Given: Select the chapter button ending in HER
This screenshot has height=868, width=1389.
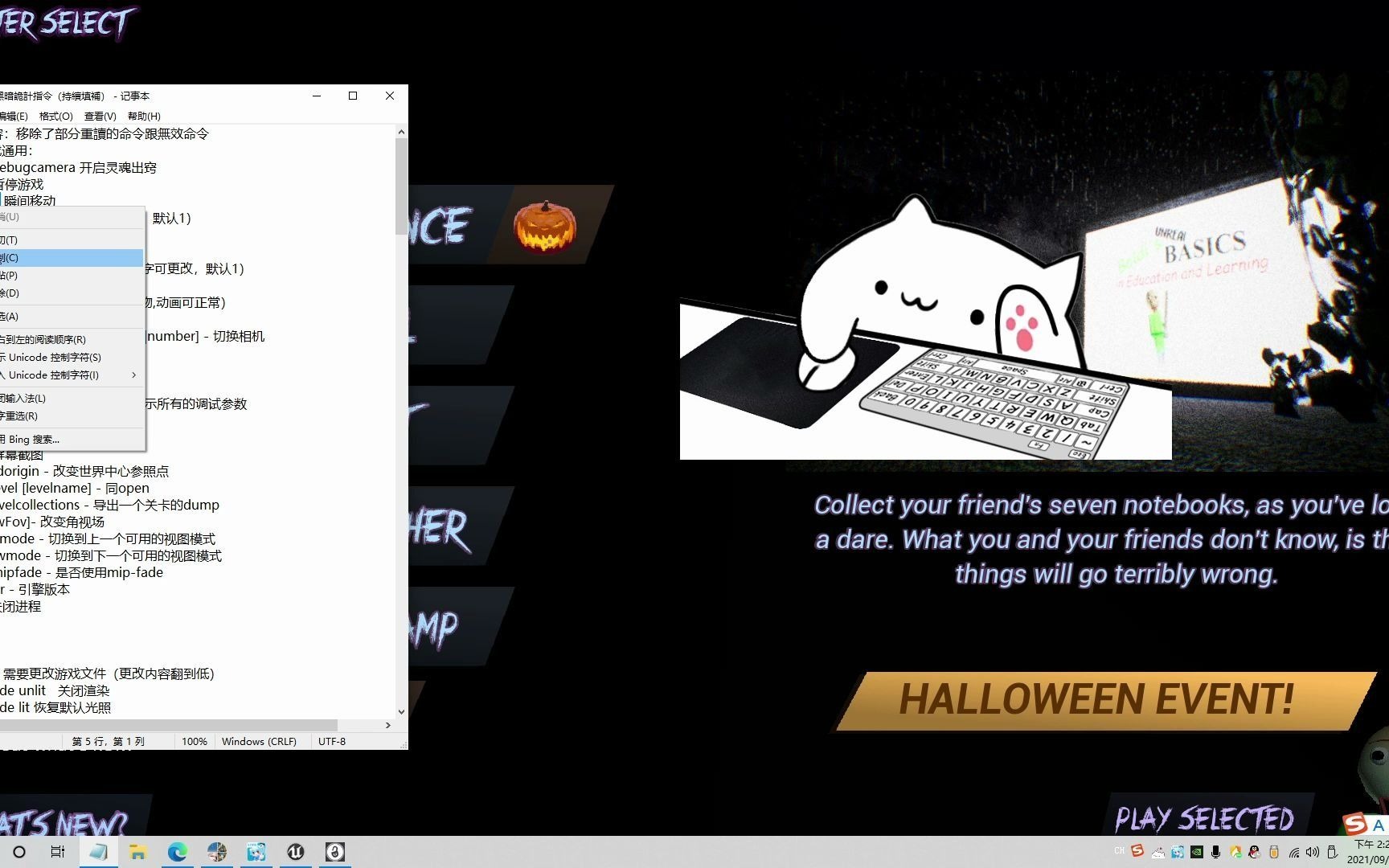Looking at the screenshot, I should tap(459, 526).
